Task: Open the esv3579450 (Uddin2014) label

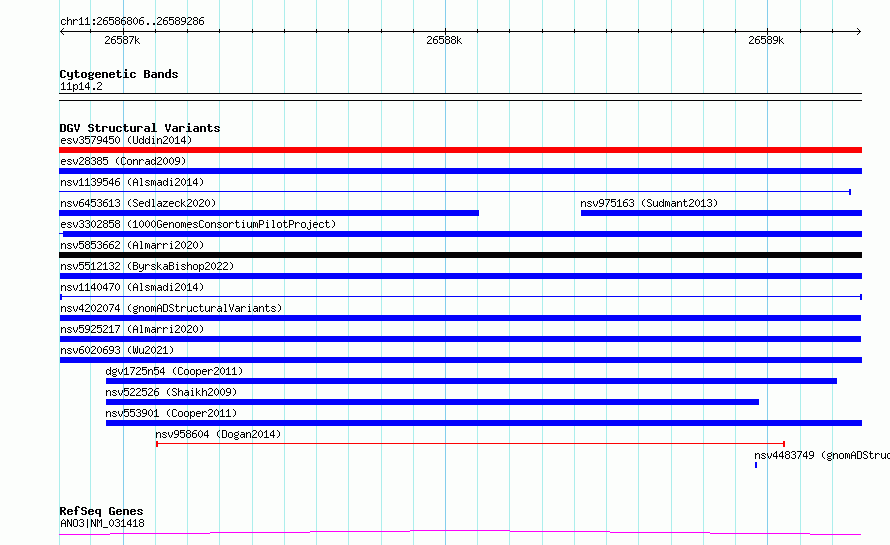Action: pos(126,140)
